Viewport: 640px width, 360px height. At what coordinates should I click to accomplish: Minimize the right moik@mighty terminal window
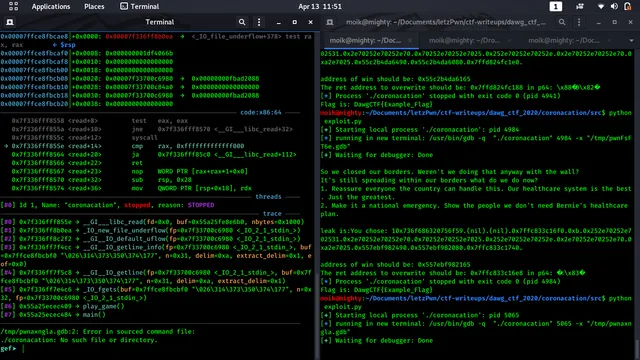click(x=598, y=22)
